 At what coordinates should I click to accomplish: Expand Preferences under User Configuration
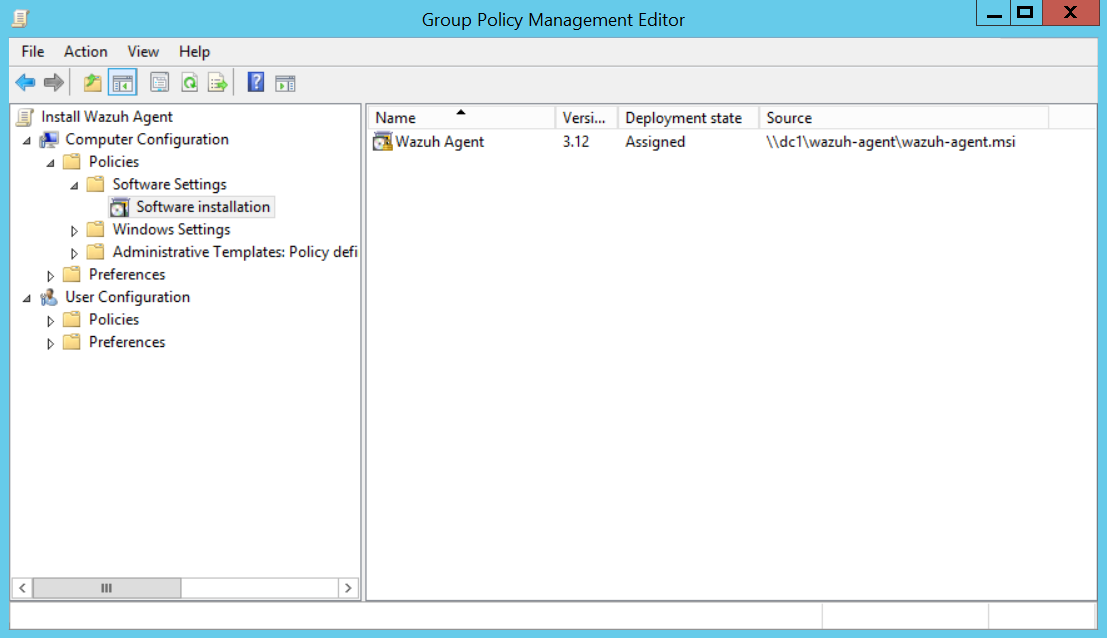[x=50, y=343]
